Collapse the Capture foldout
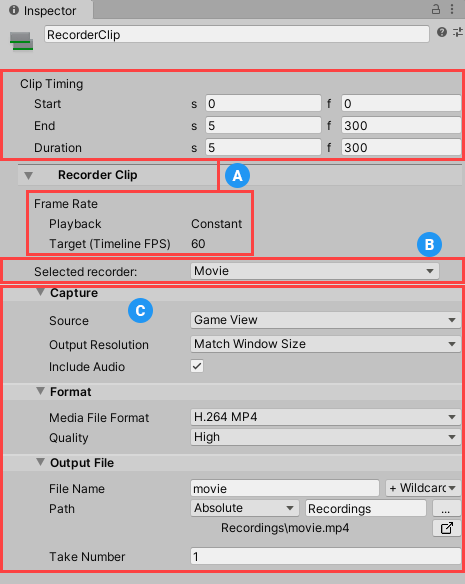Screen dimensions: 465x584 [40, 292]
